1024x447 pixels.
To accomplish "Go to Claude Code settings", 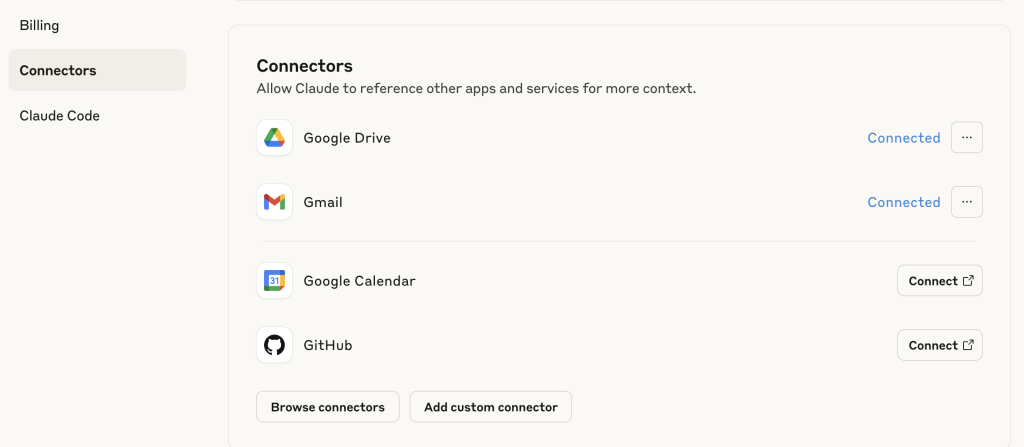I will [x=60, y=116].
